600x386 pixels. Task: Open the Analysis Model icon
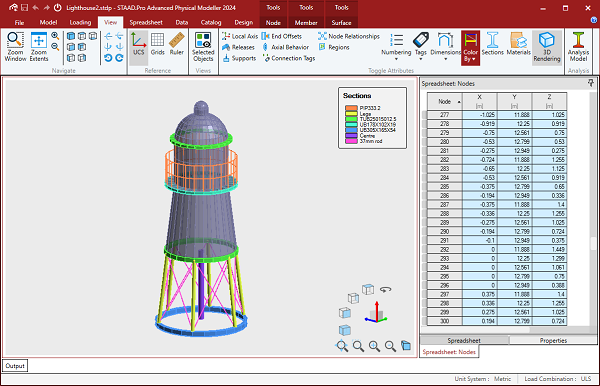coord(578,47)
